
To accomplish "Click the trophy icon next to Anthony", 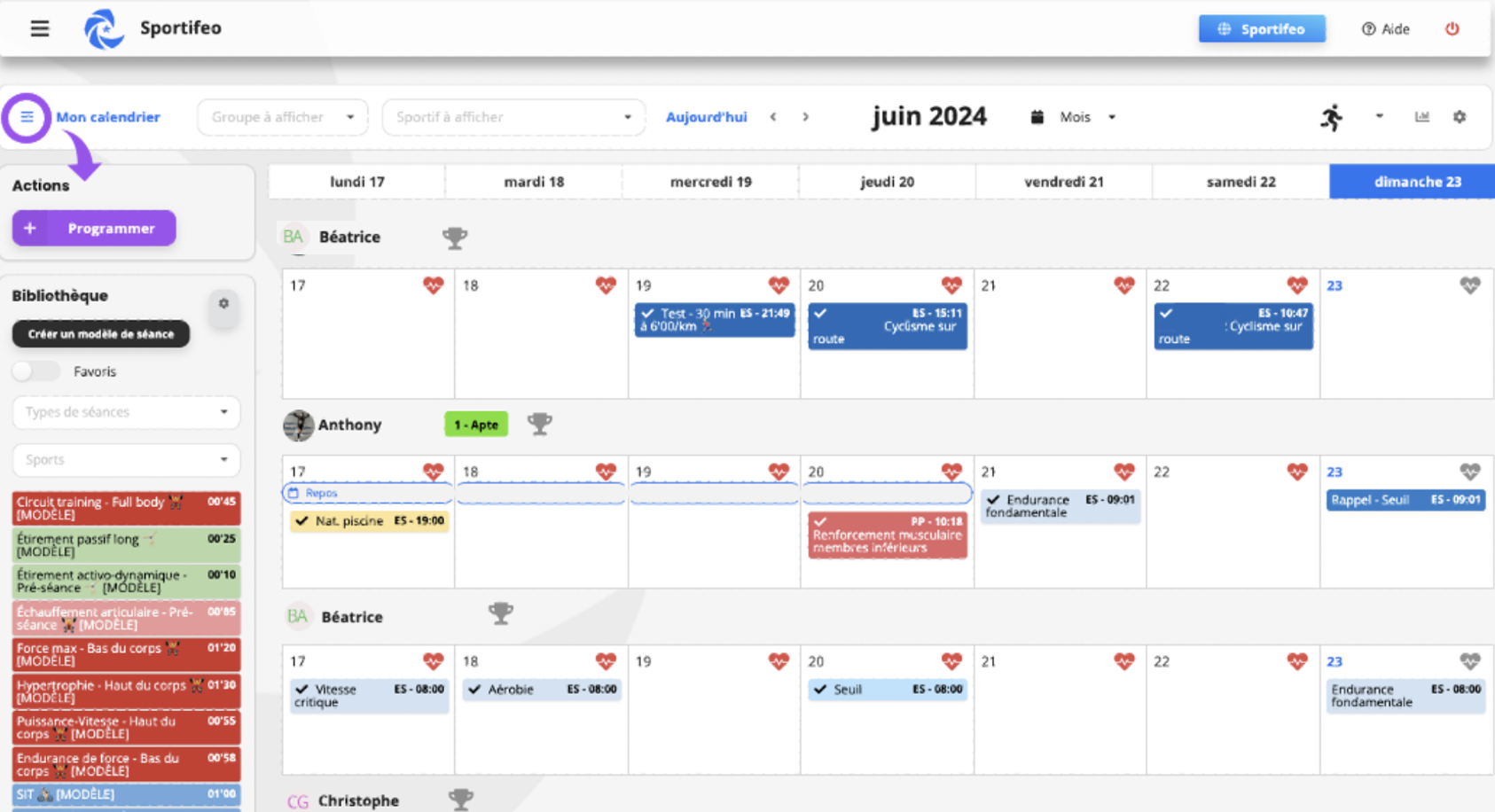I will pos(539,425).
